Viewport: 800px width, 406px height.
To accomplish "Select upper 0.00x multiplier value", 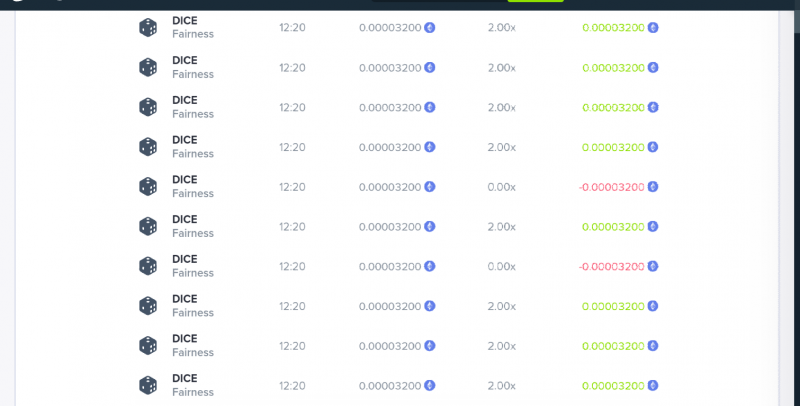I will [502, 187].
